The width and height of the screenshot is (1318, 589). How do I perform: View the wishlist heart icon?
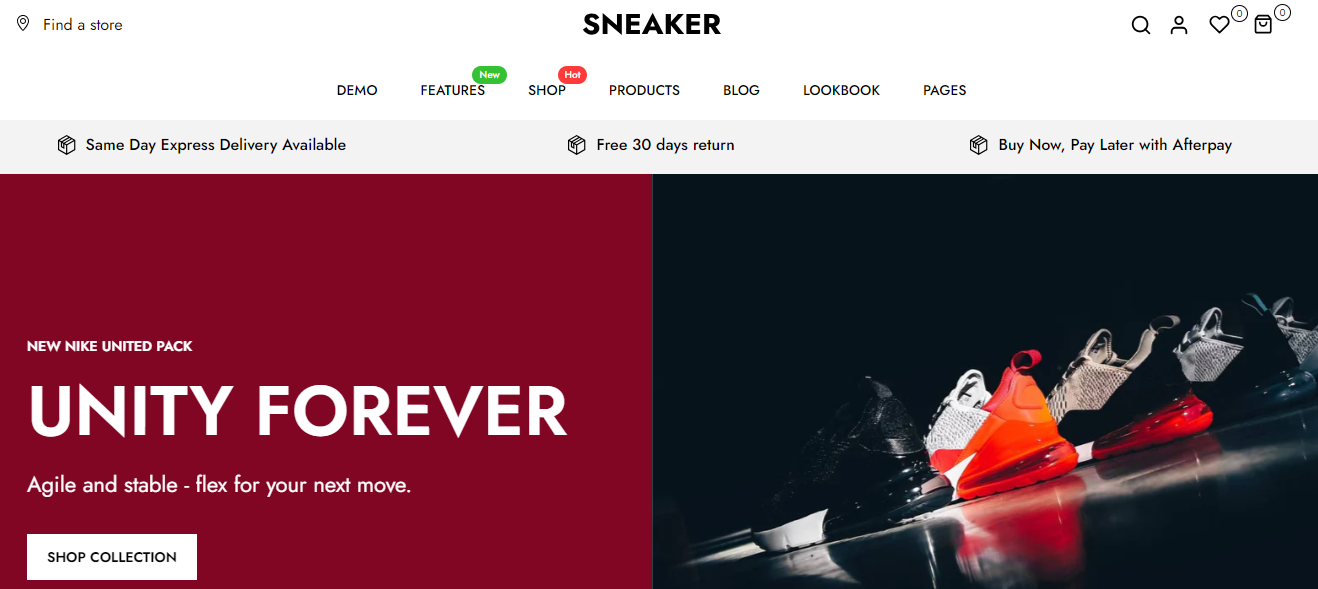pos(1219,25)
